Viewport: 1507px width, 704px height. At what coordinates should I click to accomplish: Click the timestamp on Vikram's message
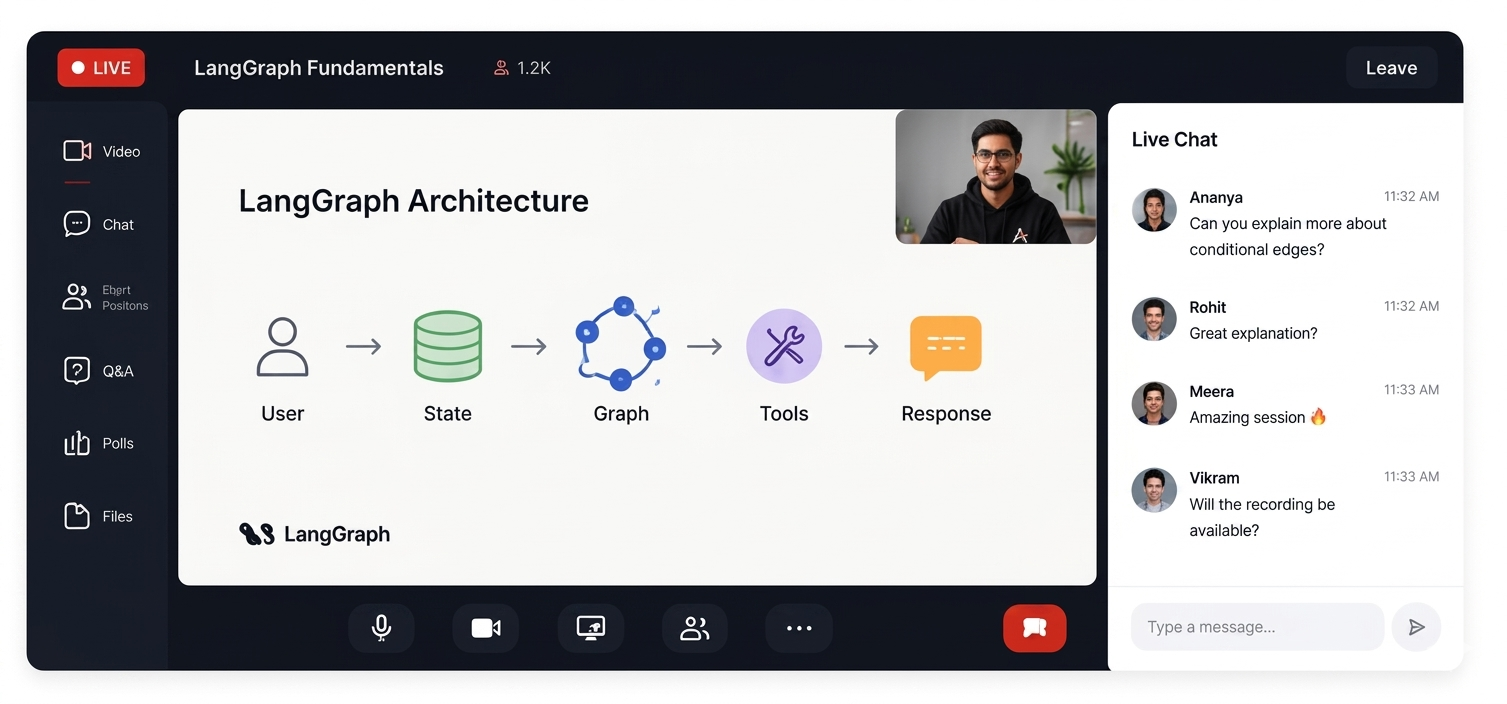(1411, 477)
